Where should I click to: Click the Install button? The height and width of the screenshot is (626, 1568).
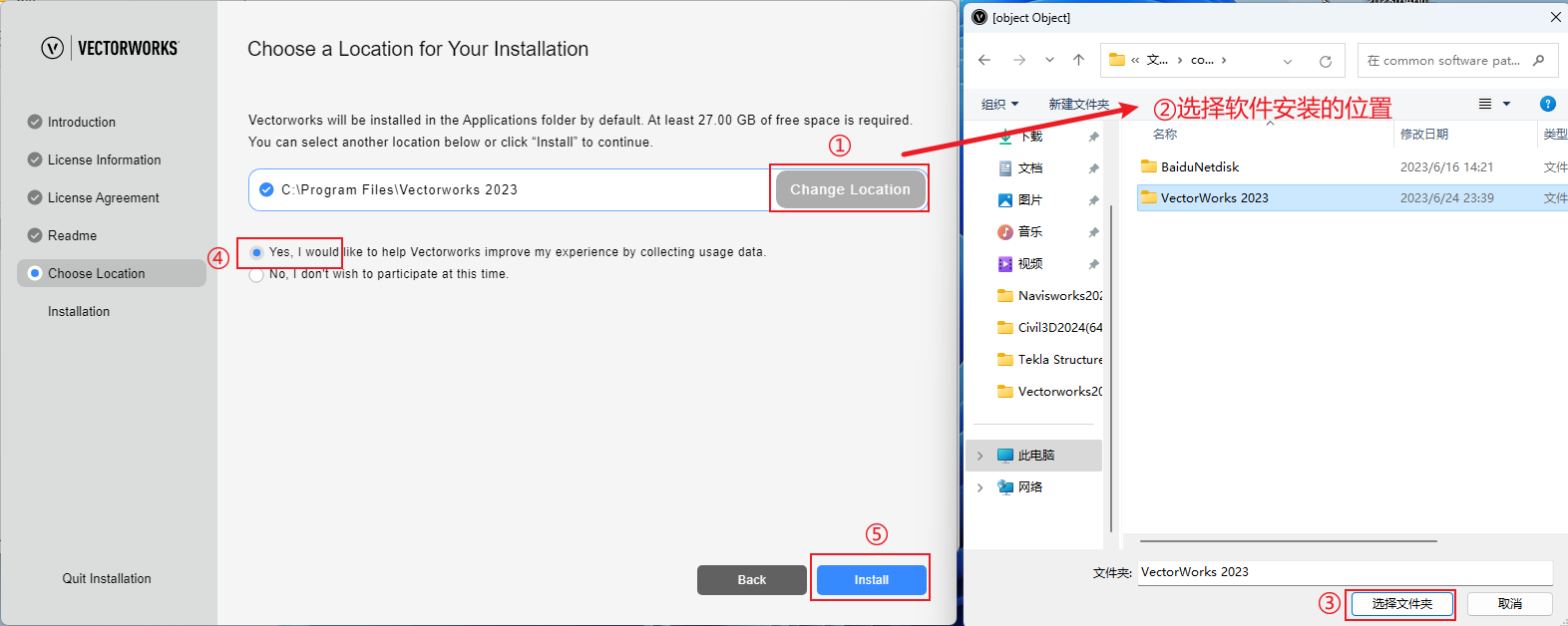click(872, 580)
